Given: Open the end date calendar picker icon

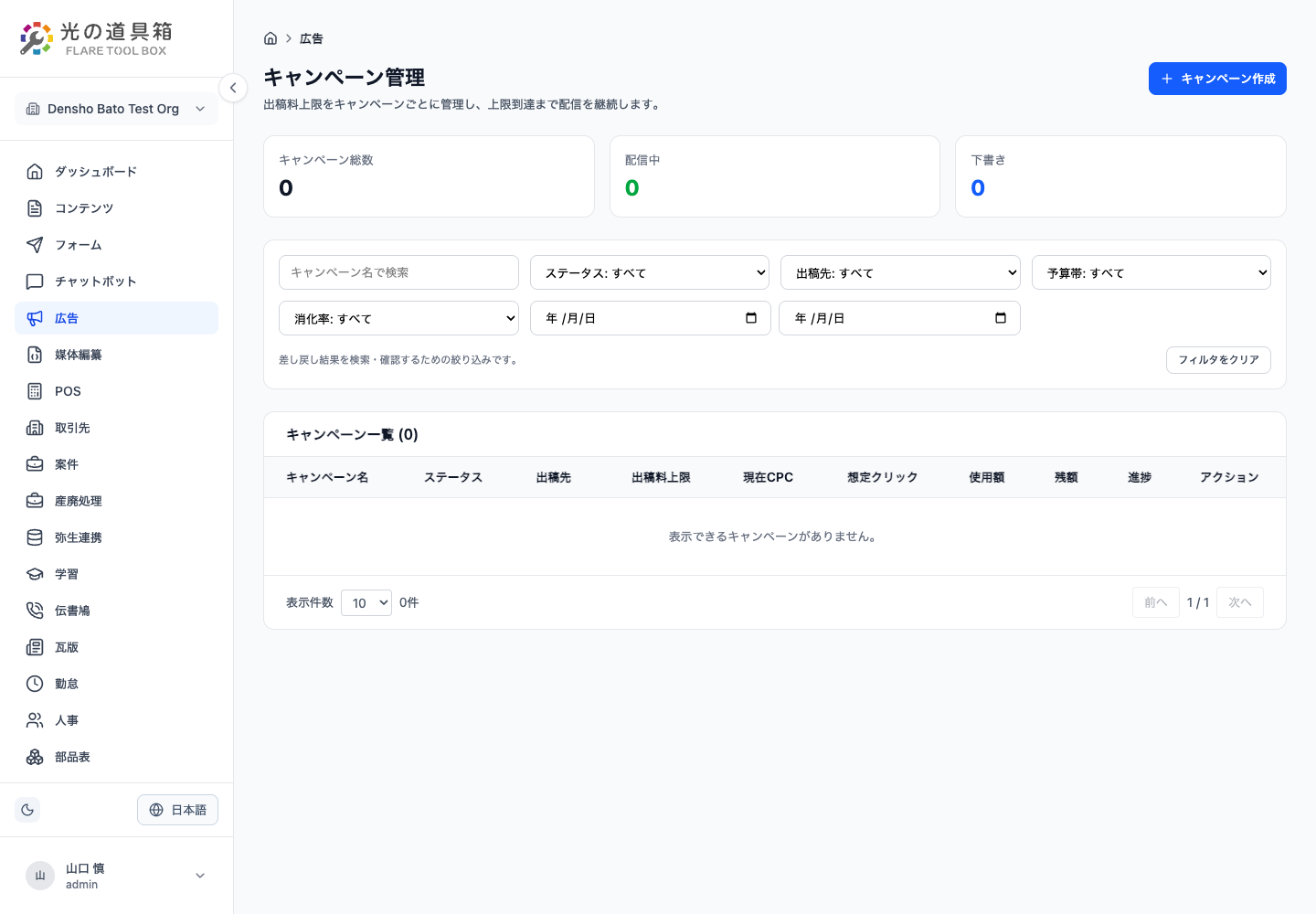Looking at the screenshot, I should (x=1001, y=318).
